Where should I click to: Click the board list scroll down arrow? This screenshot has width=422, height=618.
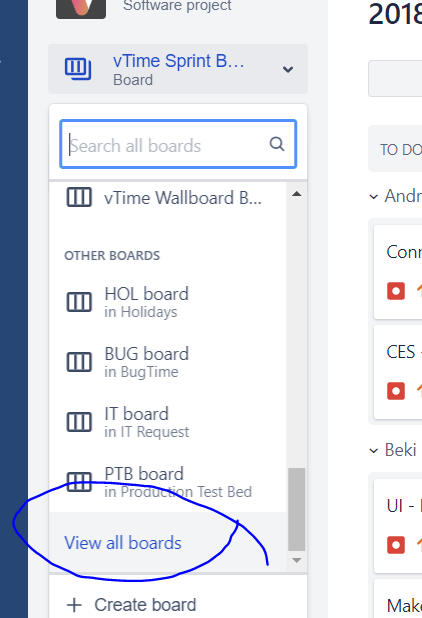[x=297, y=560]
